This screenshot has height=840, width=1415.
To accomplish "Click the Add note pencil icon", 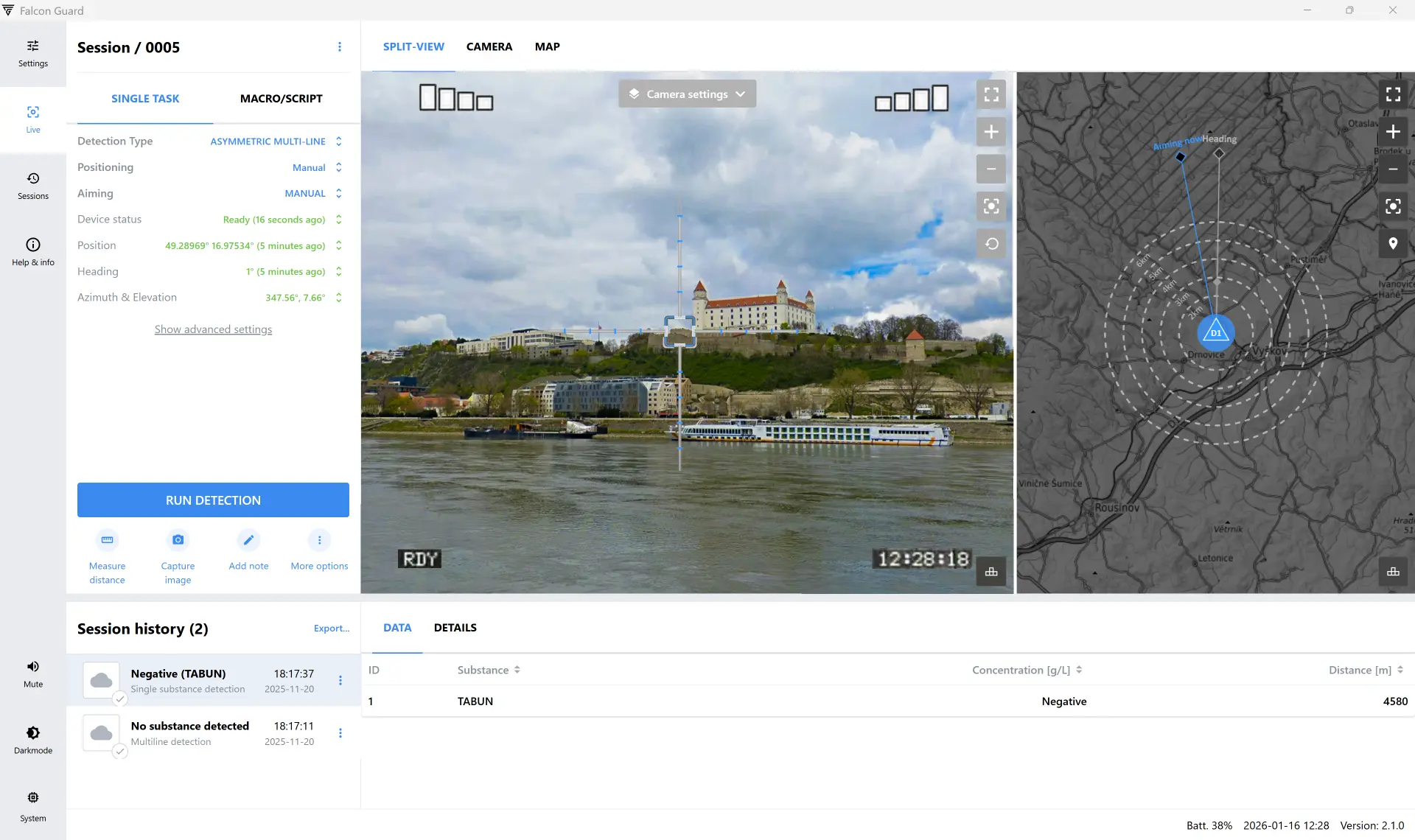I will pyautogui.click(x=248, y=540).
